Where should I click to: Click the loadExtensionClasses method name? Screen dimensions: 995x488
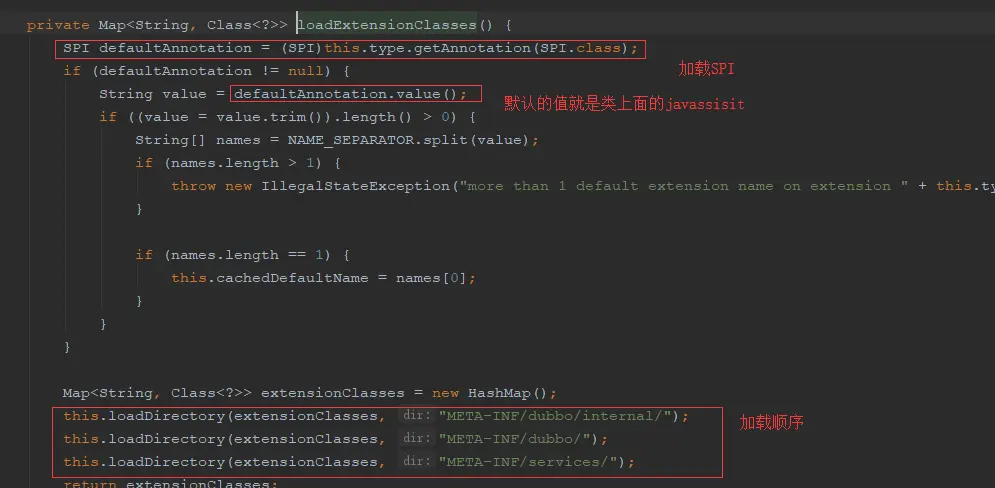(x=387, y=25)
